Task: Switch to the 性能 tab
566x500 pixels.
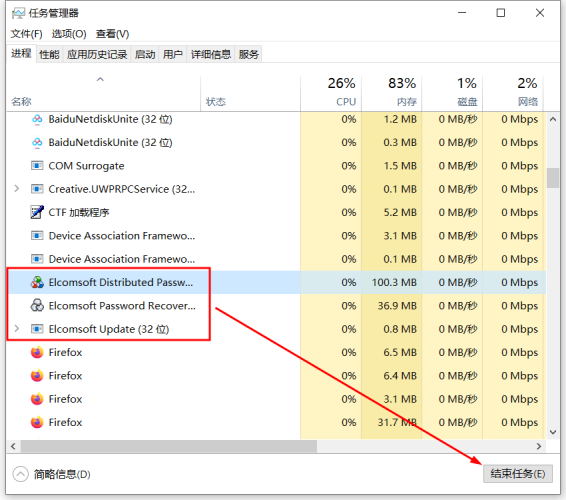Action: pos(49,55)
